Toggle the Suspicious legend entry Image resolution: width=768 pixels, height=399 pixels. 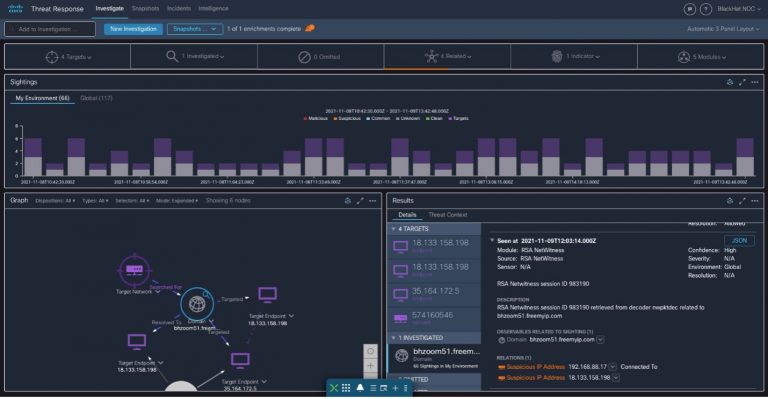tap(347, 118)
